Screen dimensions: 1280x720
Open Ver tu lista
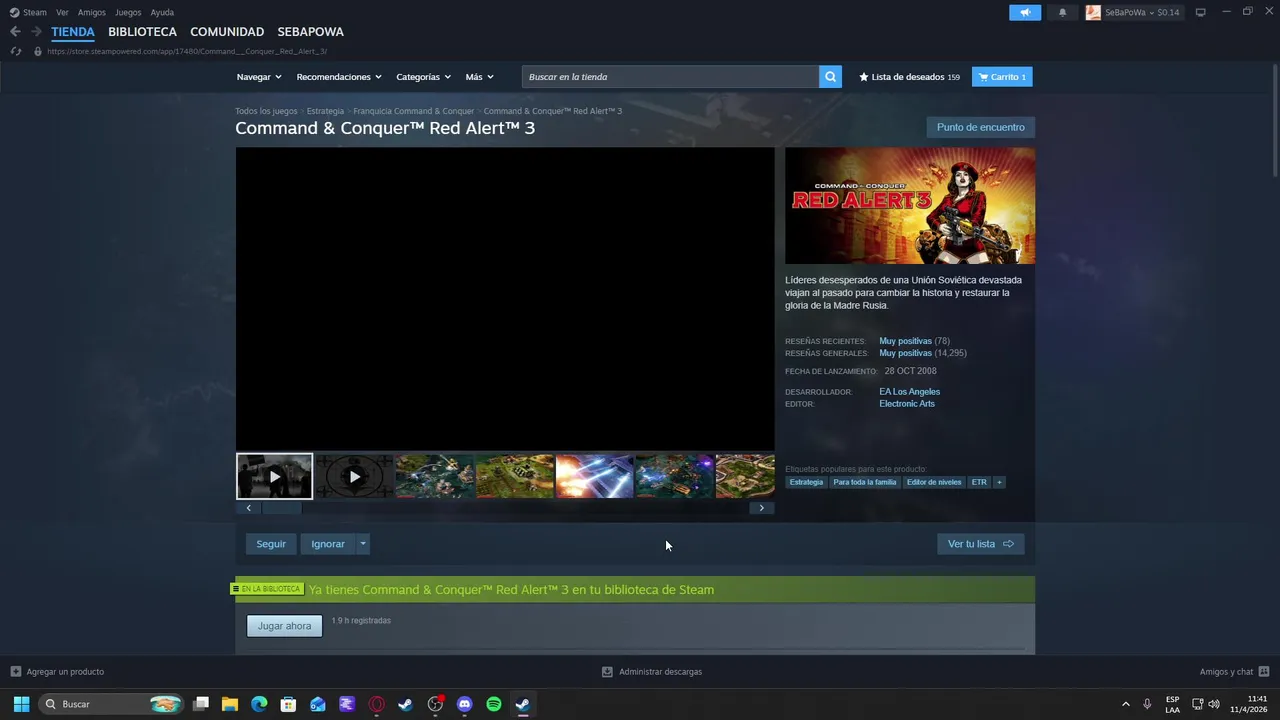click(981, 544)
